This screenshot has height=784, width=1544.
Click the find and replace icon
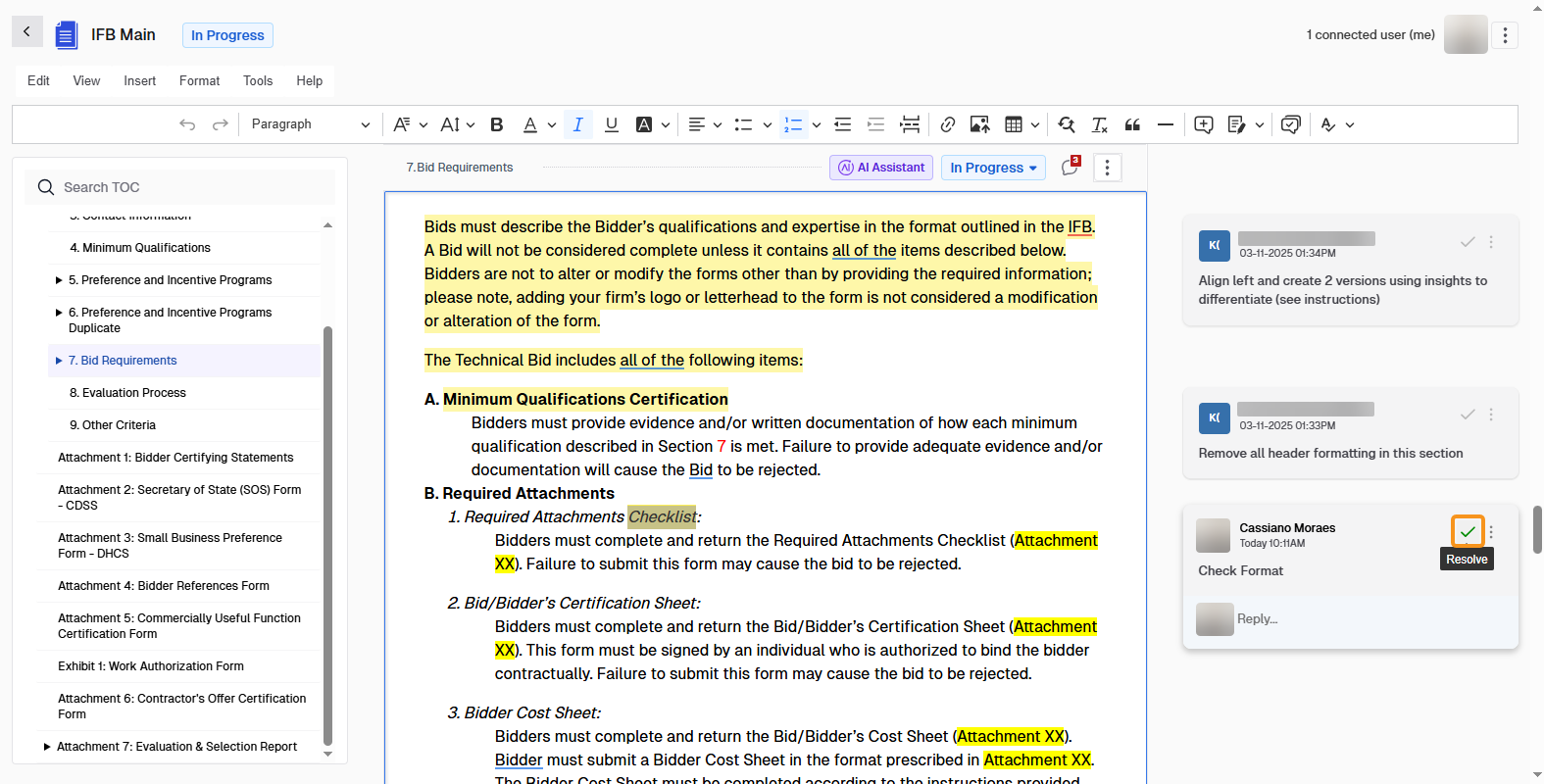(1067, 124)
